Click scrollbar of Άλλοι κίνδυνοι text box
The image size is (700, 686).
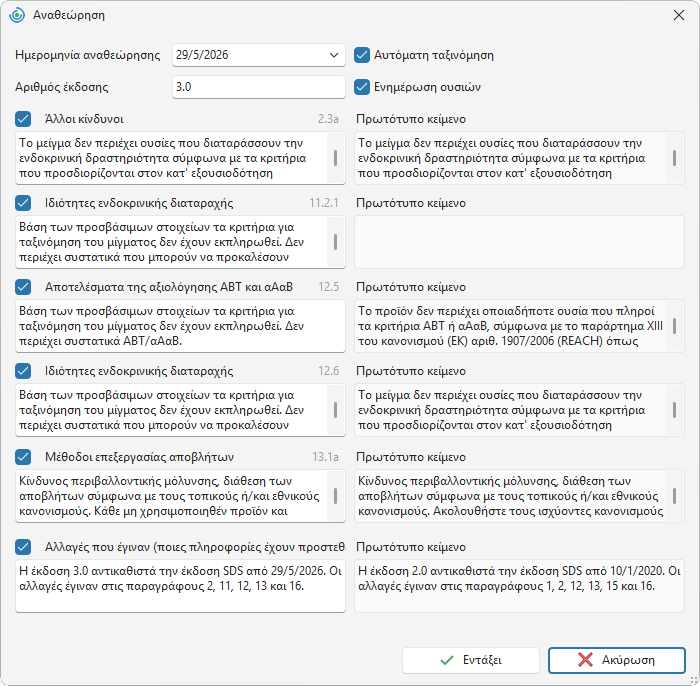pos(335,158)
